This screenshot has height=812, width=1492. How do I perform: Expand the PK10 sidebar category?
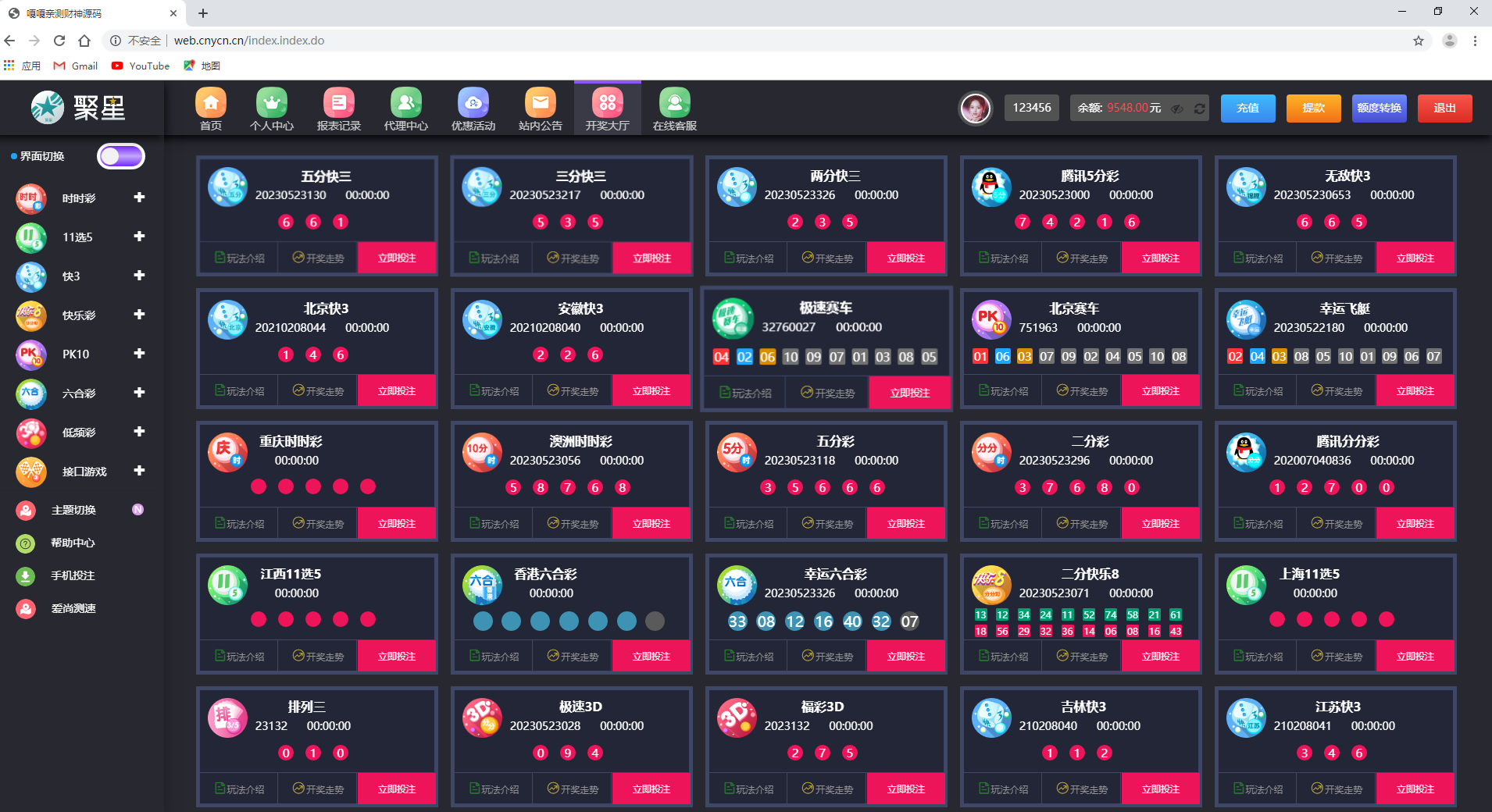[139, 354]
